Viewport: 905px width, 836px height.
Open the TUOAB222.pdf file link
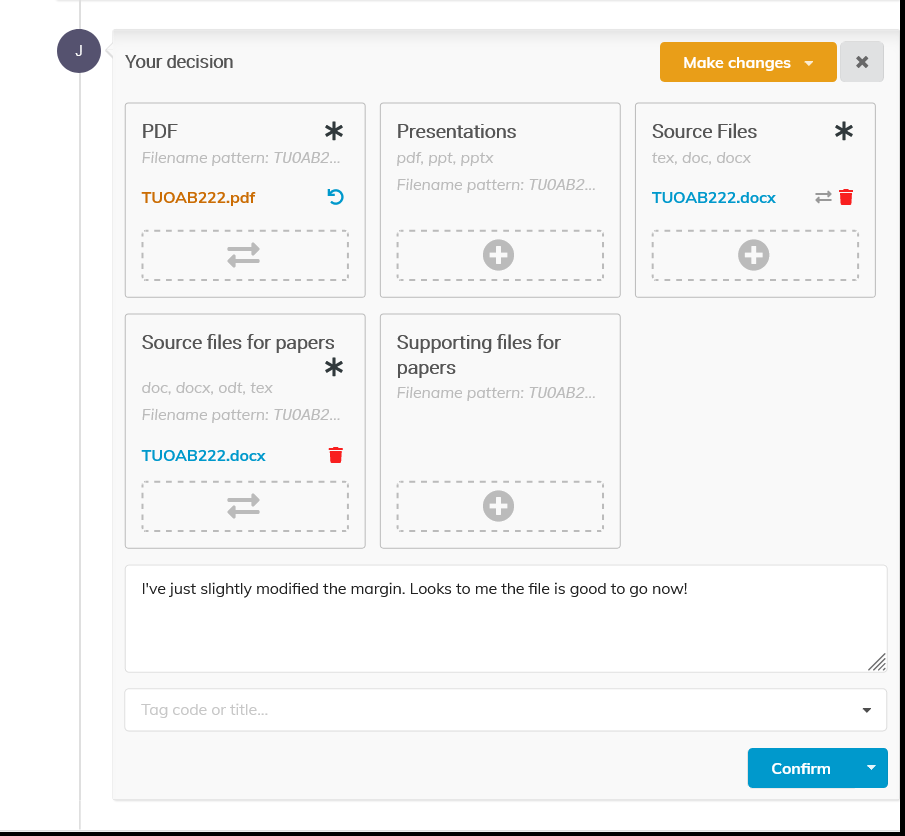198,197
